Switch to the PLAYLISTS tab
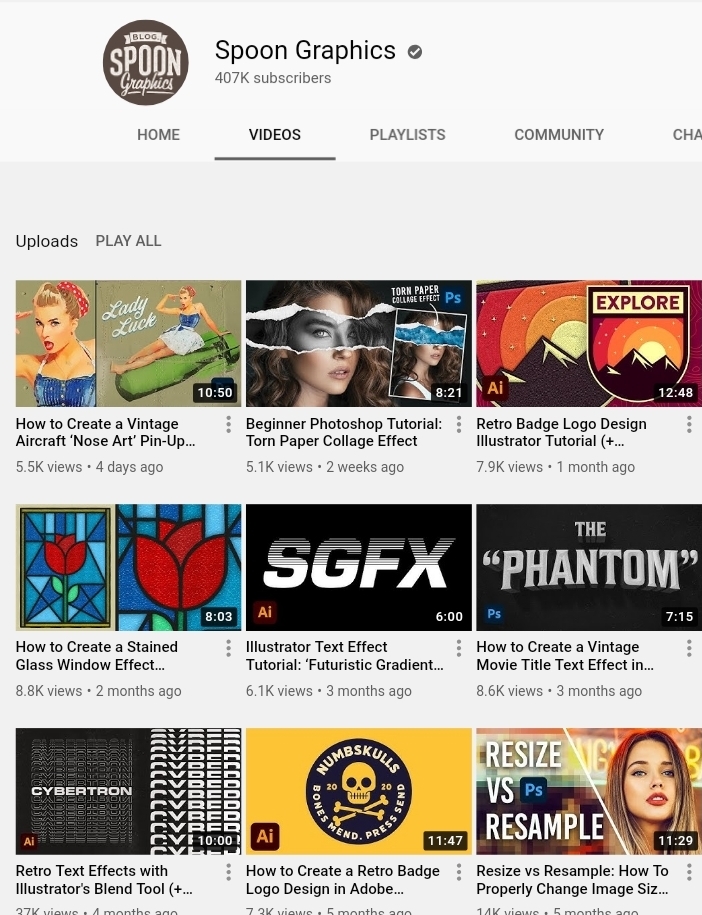 407,135
